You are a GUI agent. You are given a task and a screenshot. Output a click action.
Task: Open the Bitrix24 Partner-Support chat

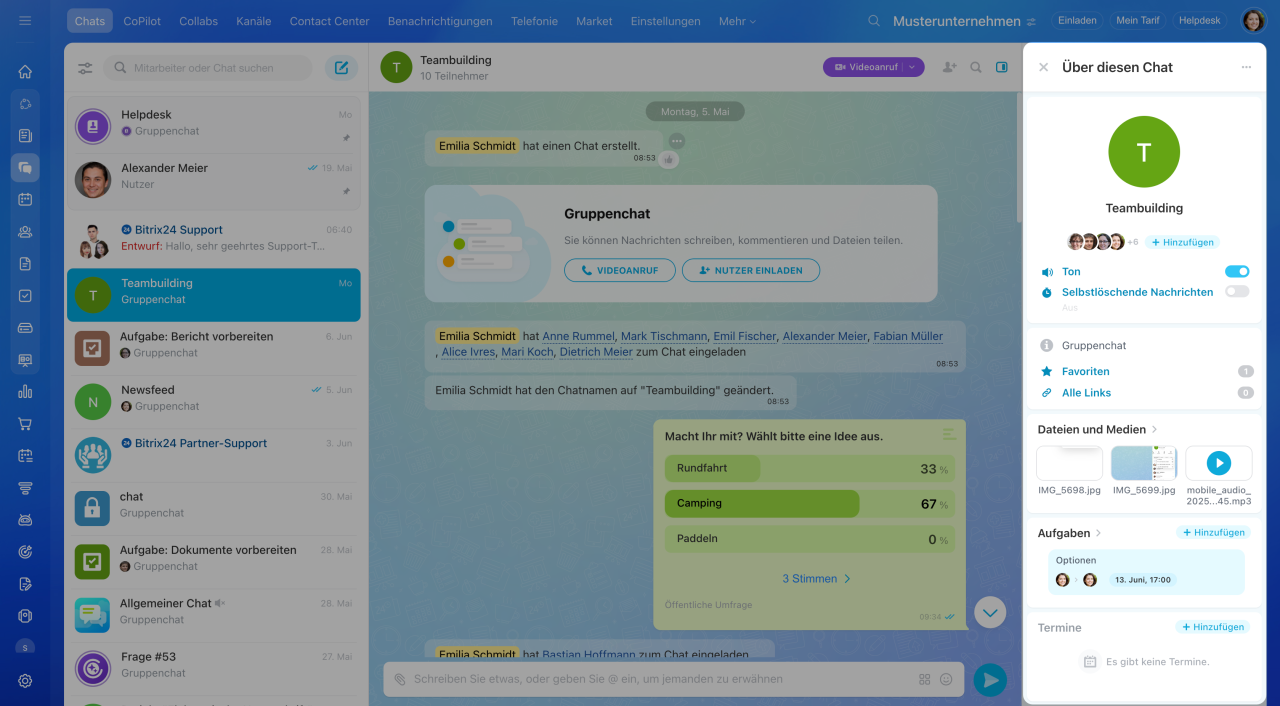(214, 455)
